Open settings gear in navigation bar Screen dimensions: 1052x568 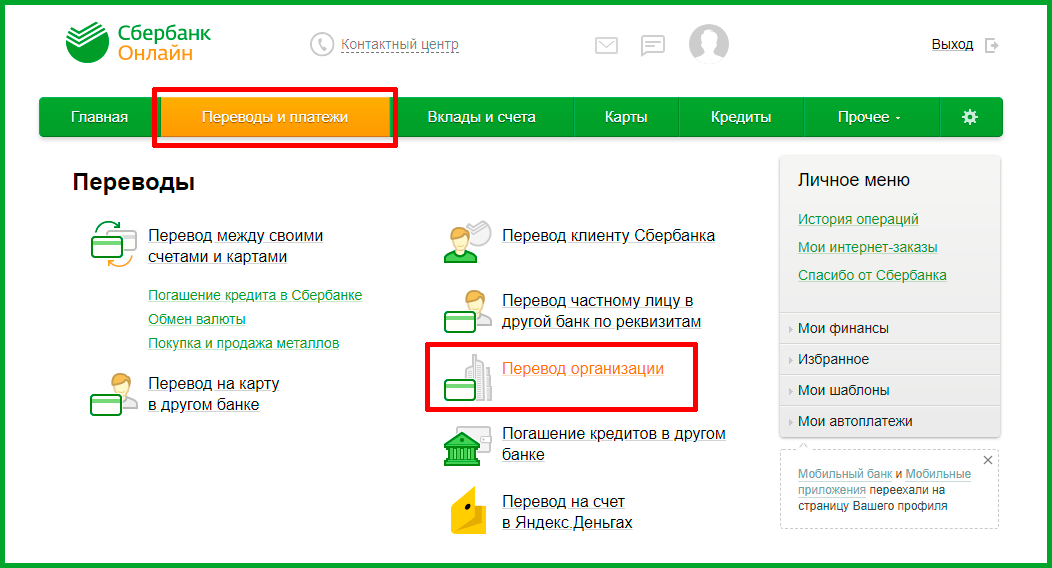(969, 117)
